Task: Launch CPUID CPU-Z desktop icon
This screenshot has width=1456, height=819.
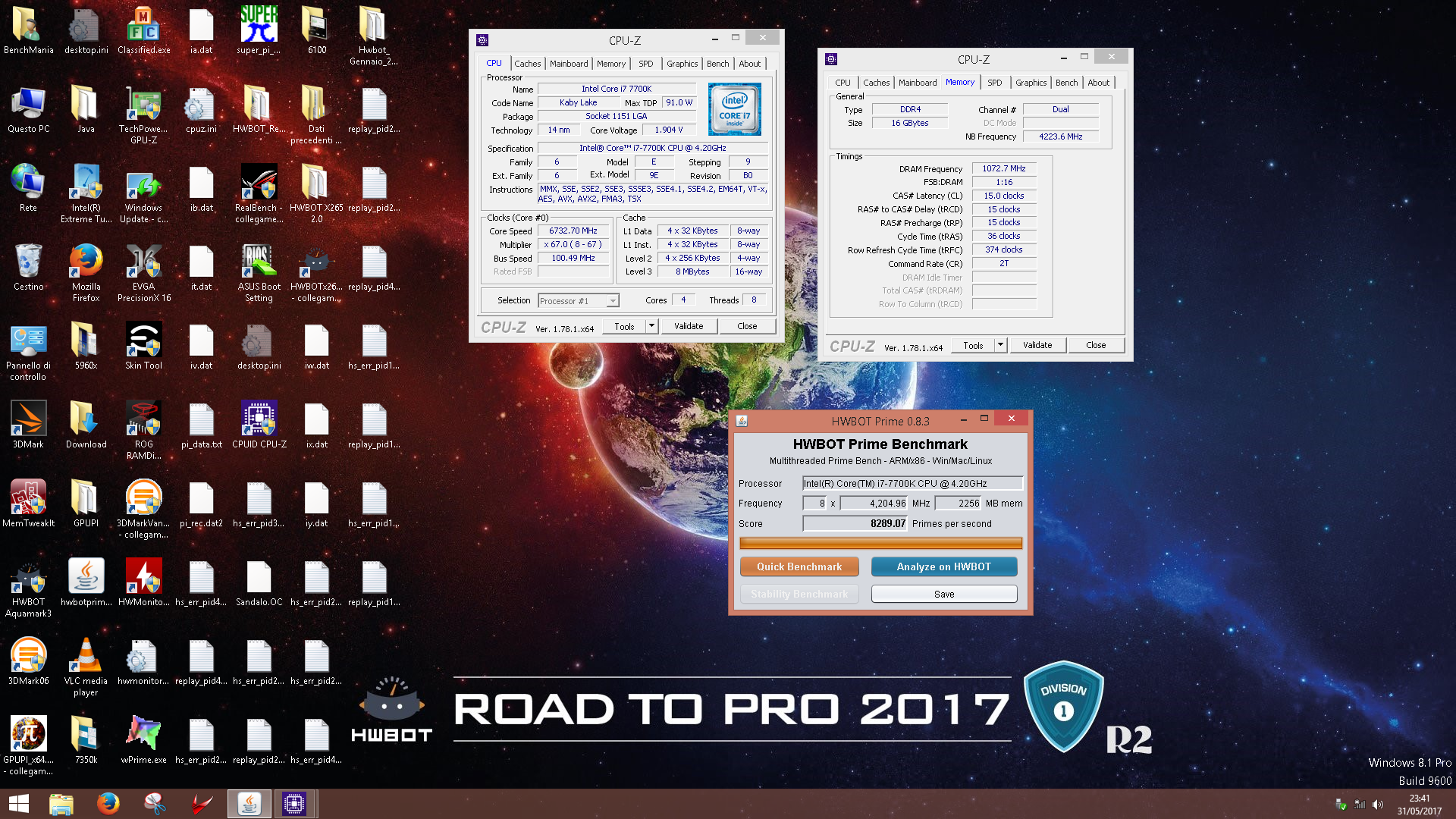Action: point(259,425)
